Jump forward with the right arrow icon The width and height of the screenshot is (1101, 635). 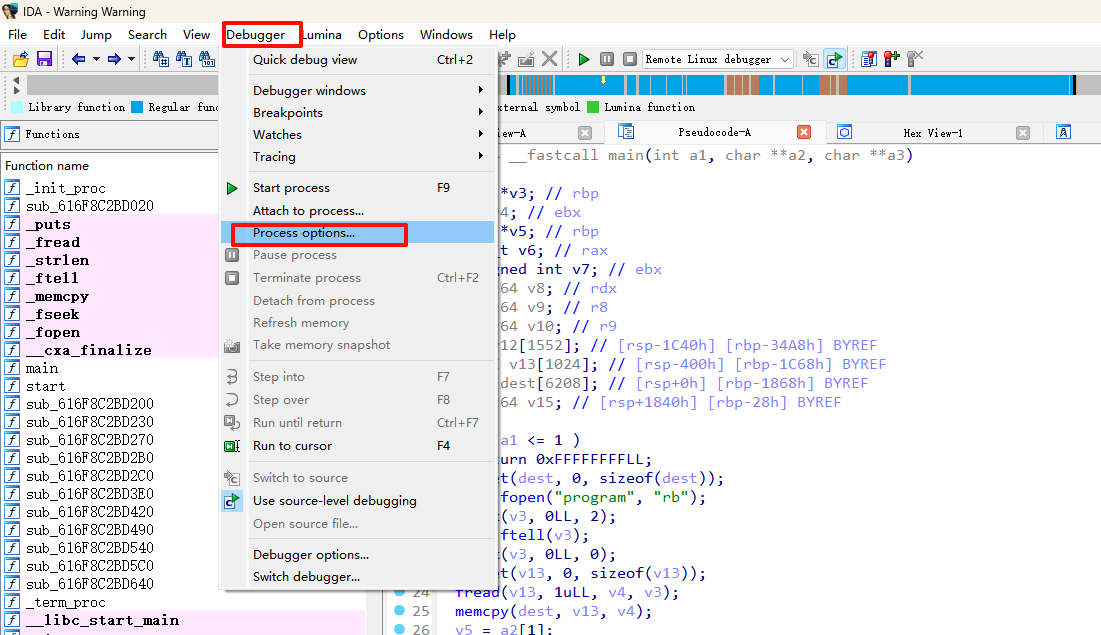coord(114,59)
